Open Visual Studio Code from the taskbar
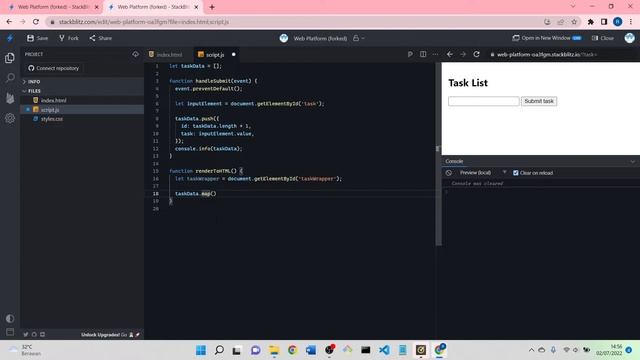The image size is (640, 360). [x=384, y=350]
